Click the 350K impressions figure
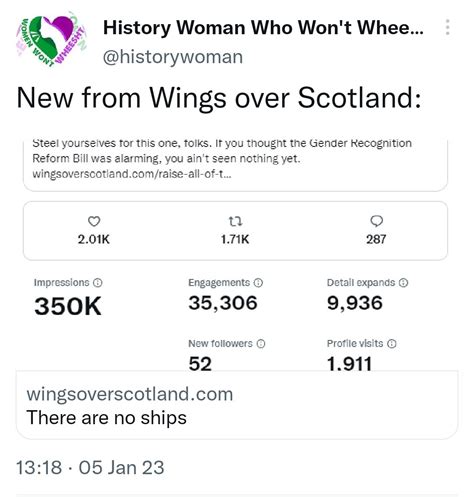 (x=68, y=306)
